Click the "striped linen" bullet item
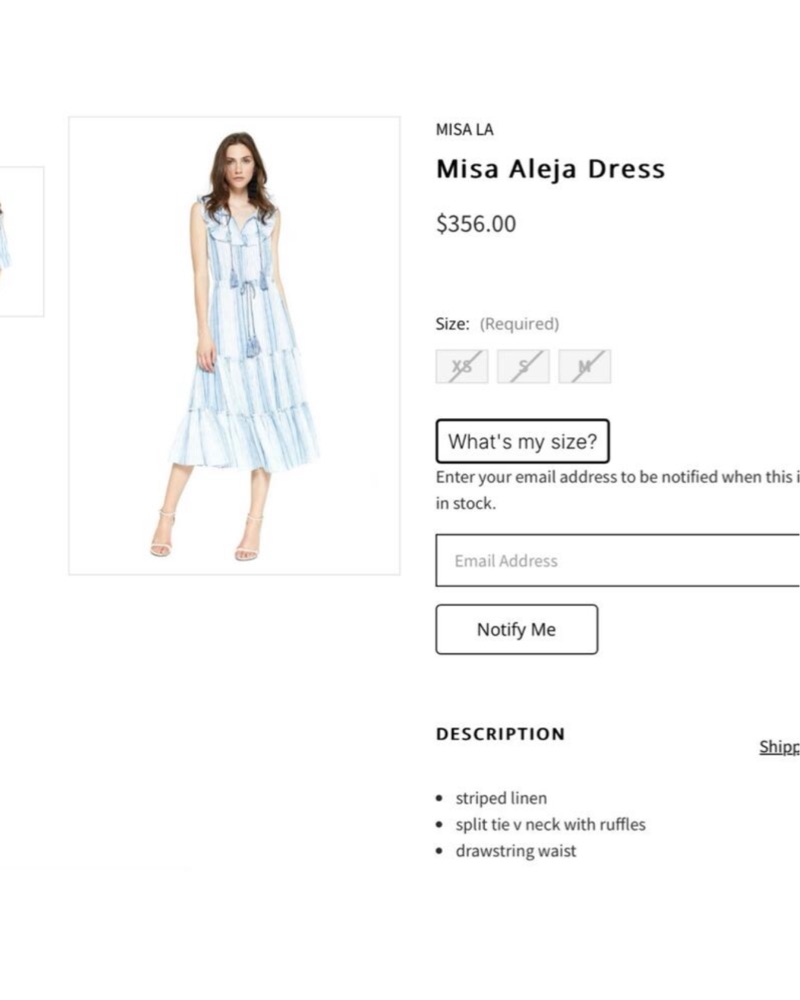Image resolution: width=800 pixels, height=1000 pixels. (501, 798)
